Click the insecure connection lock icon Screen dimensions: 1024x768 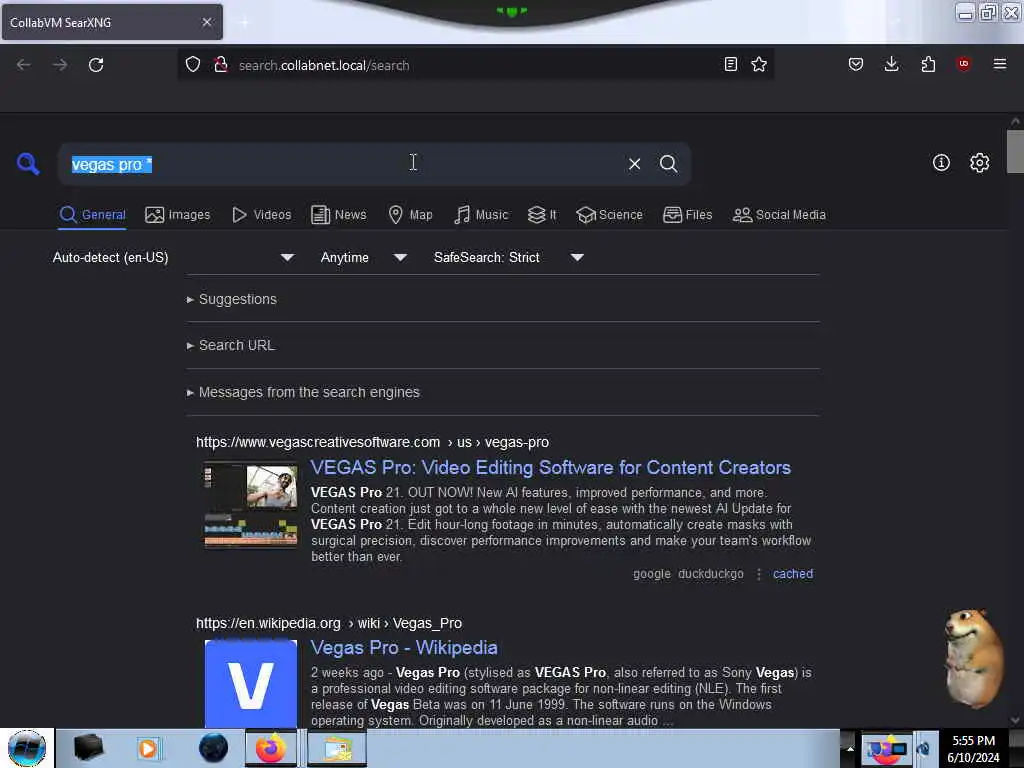click(221, 64)
